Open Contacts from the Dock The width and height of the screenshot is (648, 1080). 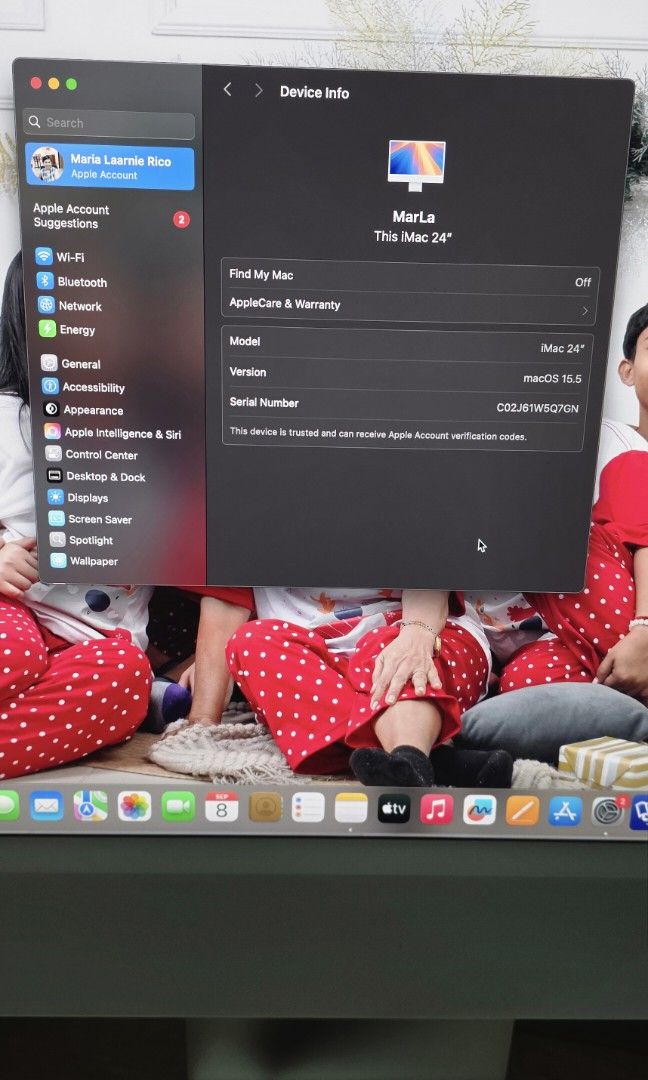tap(265, 807)
